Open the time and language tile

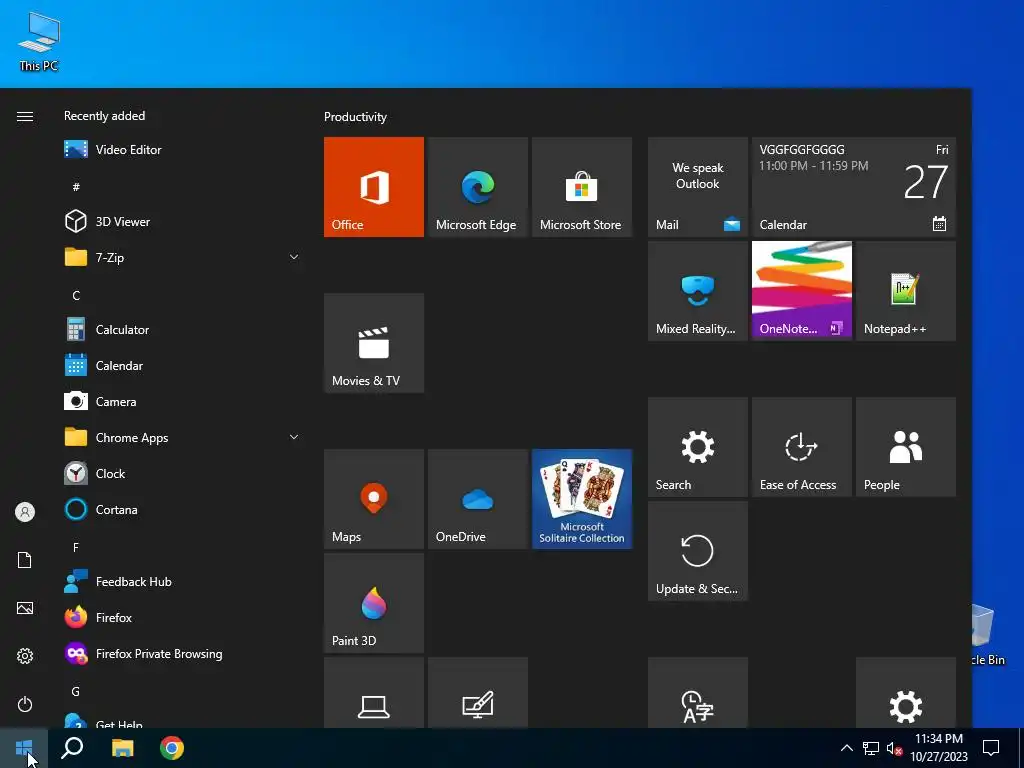coord(697,693)
